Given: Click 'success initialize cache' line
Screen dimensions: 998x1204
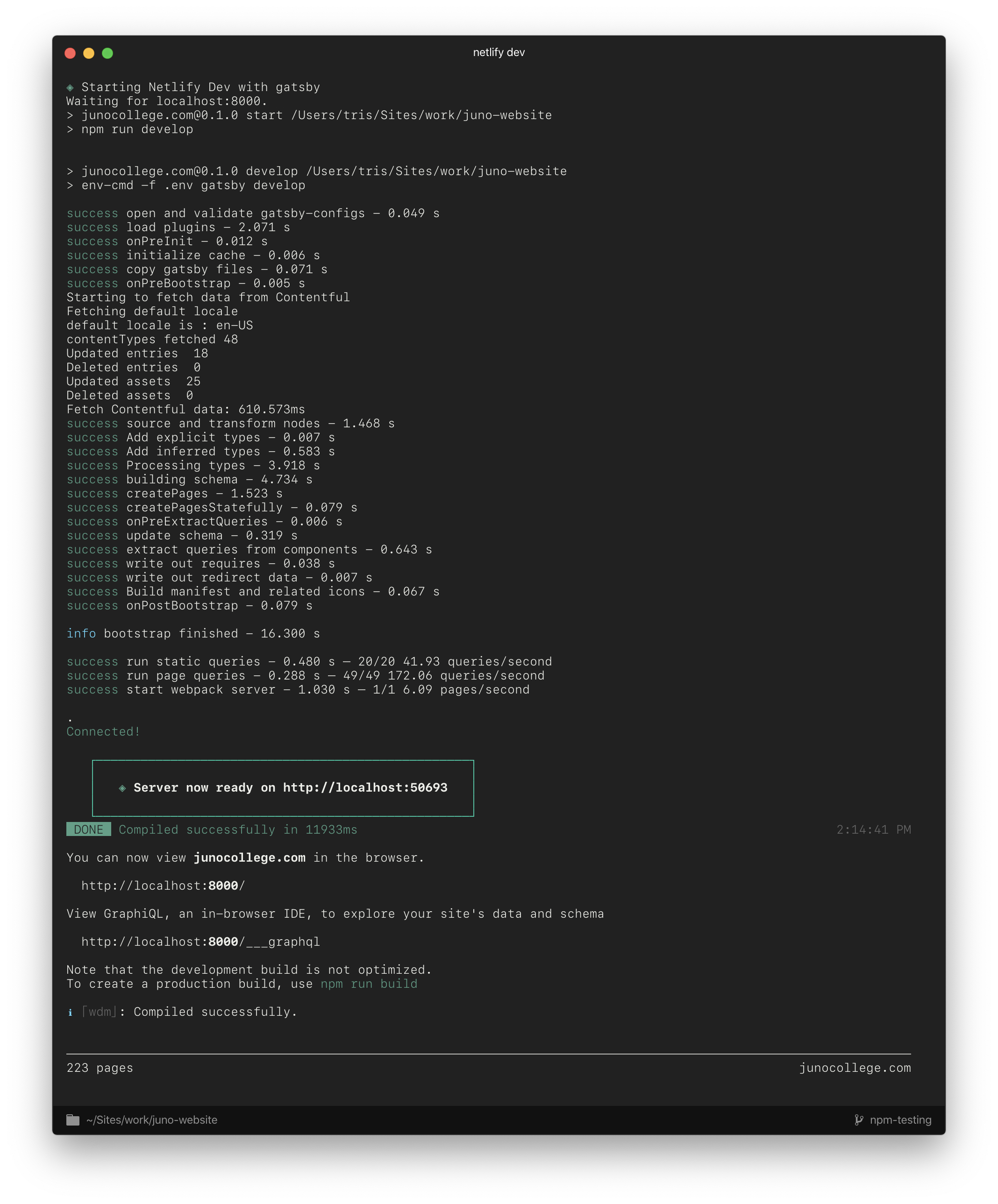Looking at the screenshot, I should click(x=193, y=255).
